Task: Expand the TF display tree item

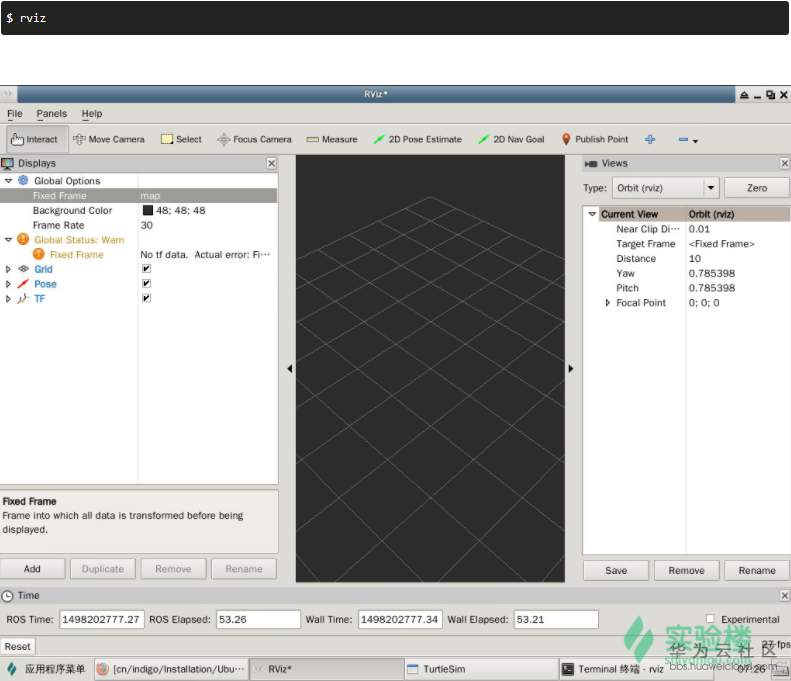Action: point(9,299)
